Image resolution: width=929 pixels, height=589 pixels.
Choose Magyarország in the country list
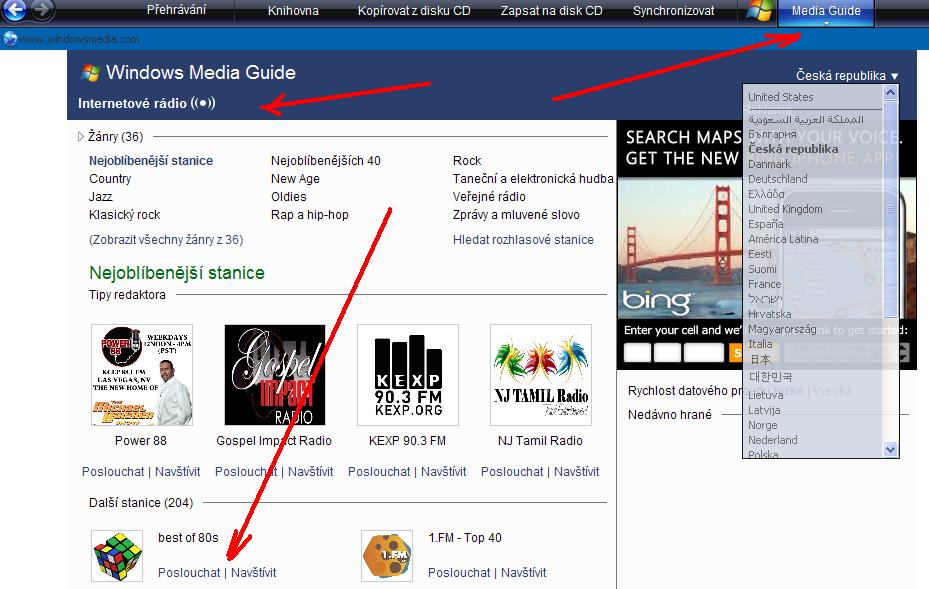click(x=782, y=329)
